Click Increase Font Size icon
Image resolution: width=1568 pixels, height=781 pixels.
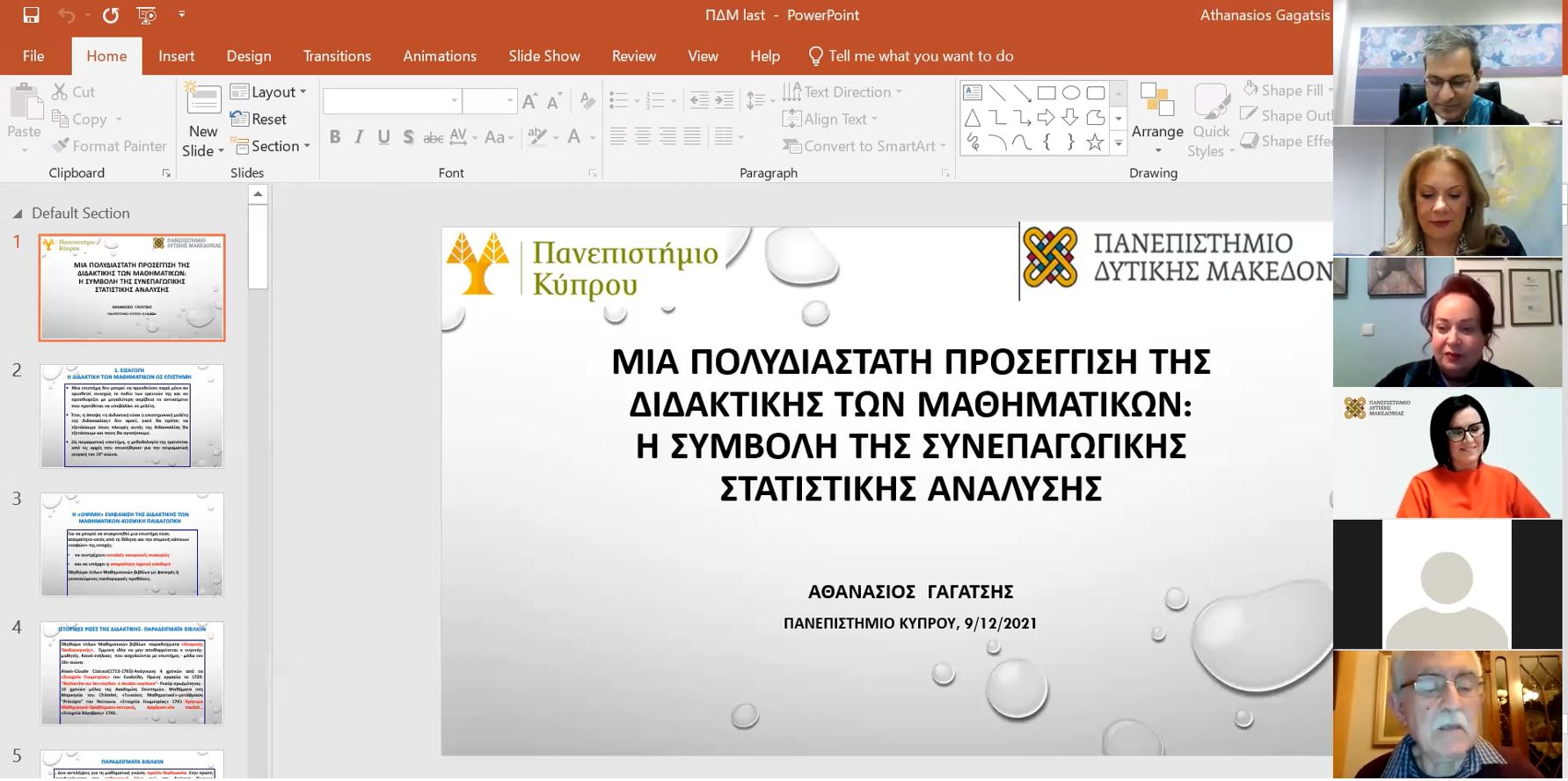529,101
